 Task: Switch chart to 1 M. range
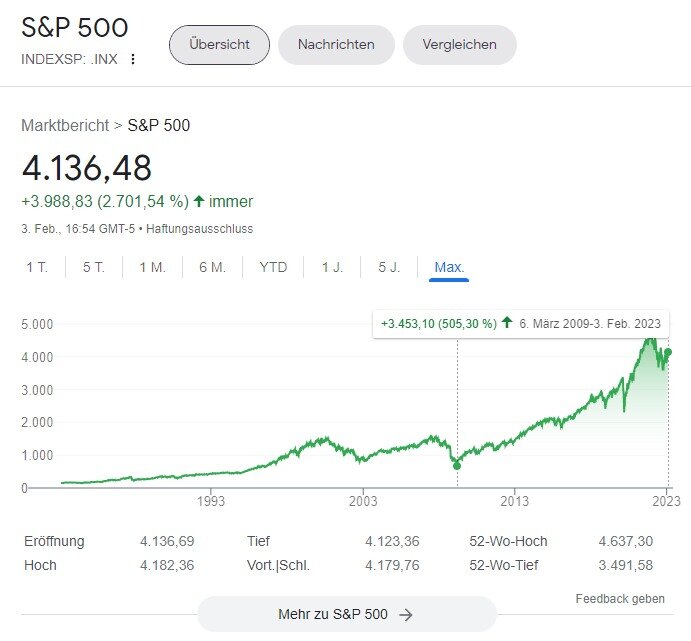152,267
